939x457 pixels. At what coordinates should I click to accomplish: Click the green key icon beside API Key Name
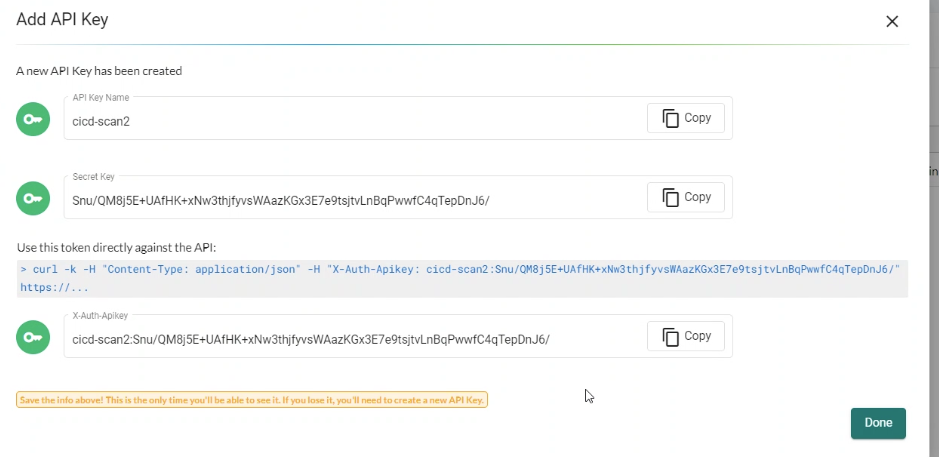coord(33,119)
